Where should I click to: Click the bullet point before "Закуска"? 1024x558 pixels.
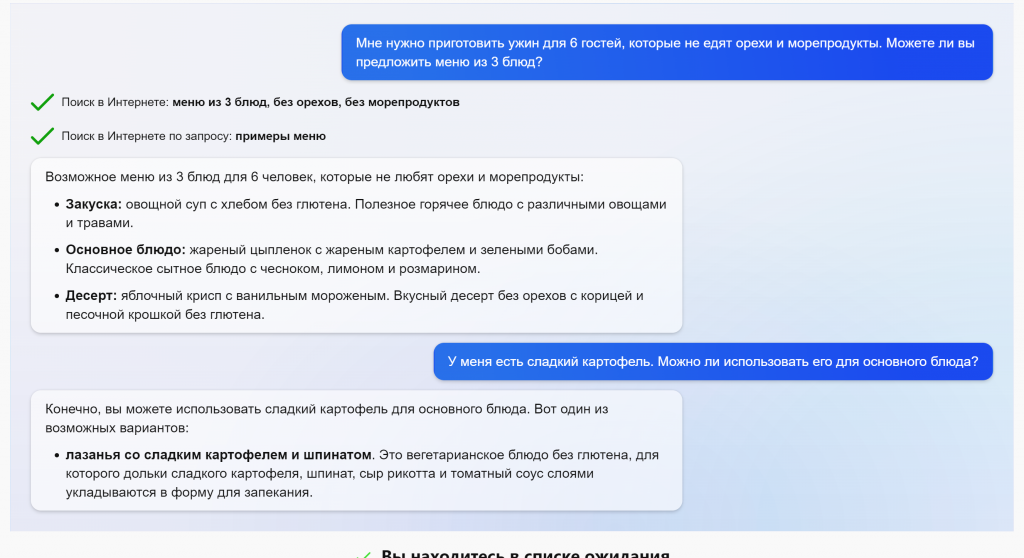pos(56,205)
